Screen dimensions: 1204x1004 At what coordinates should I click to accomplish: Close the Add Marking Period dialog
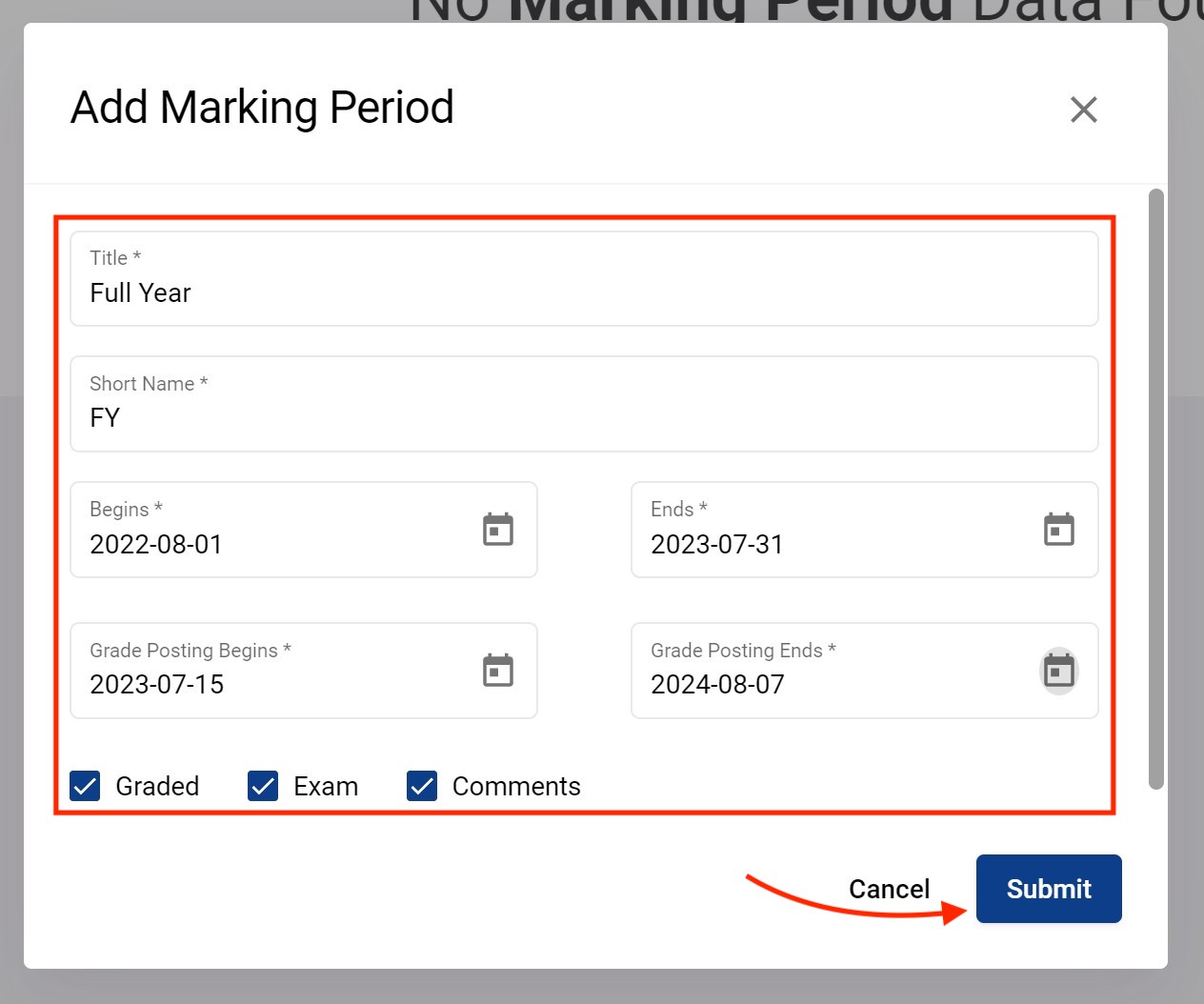click(x=1083, y=110)
